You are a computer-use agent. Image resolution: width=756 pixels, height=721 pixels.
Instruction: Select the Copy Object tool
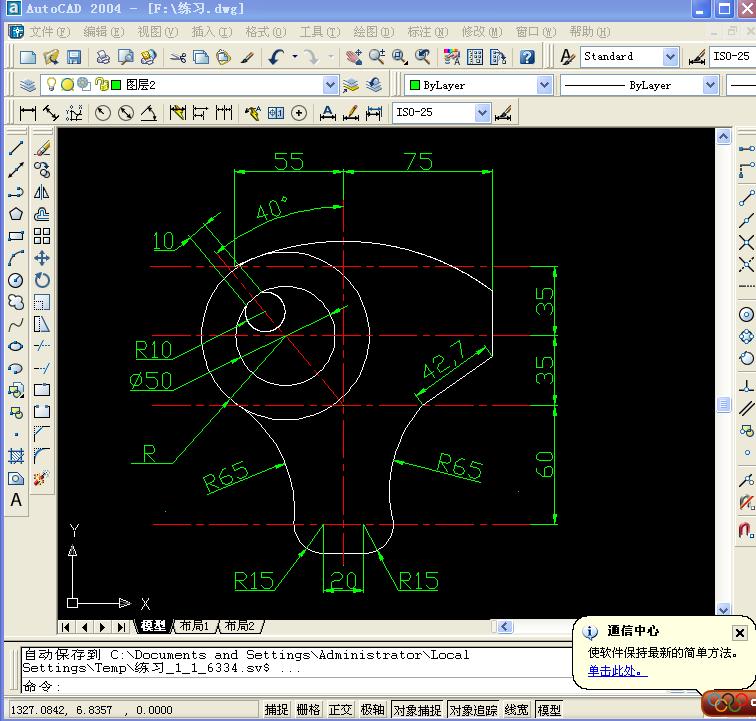[x=42, y=170]
